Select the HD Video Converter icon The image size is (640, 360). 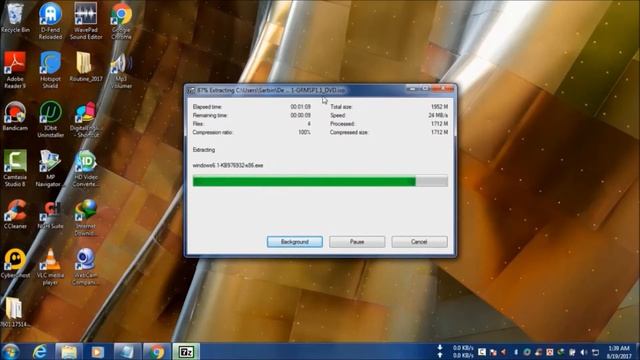click(86, 168)
